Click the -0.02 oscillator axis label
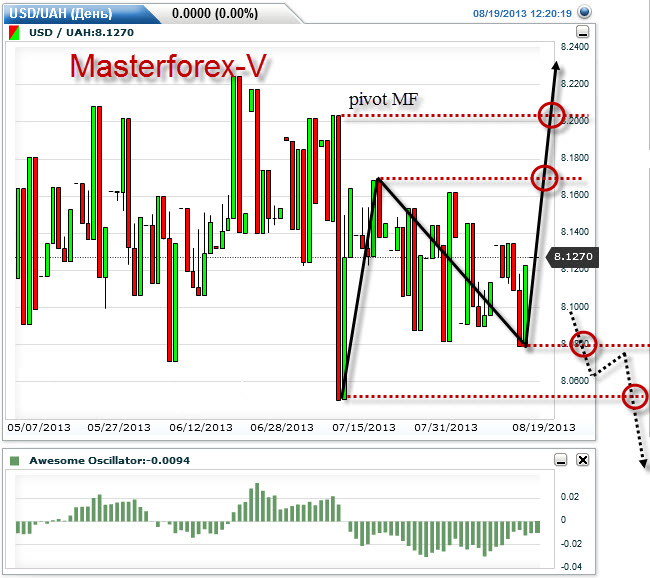The width and height of the screenshot is (650, 578). tap(571, 544)
